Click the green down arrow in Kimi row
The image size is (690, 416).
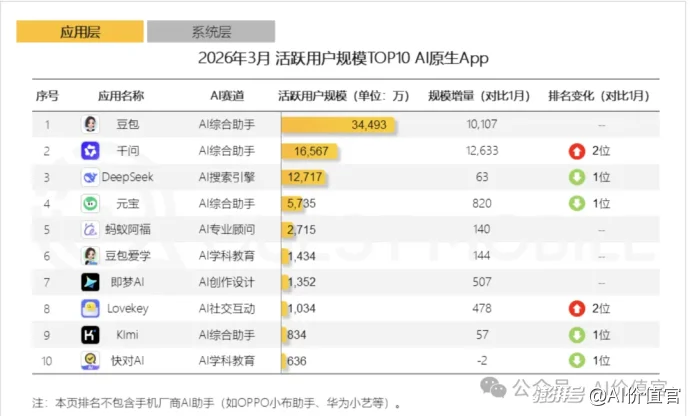click(x=577, y=335)
